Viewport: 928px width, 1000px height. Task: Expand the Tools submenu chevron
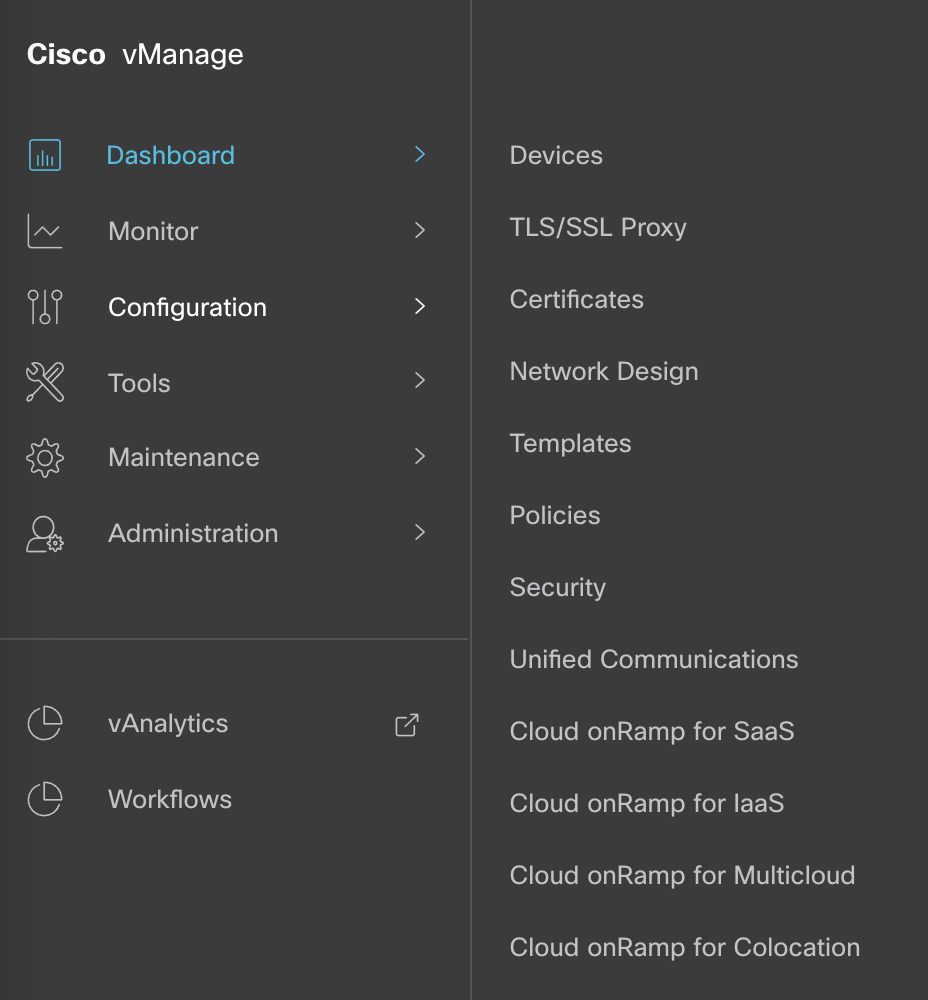point(420,381)
